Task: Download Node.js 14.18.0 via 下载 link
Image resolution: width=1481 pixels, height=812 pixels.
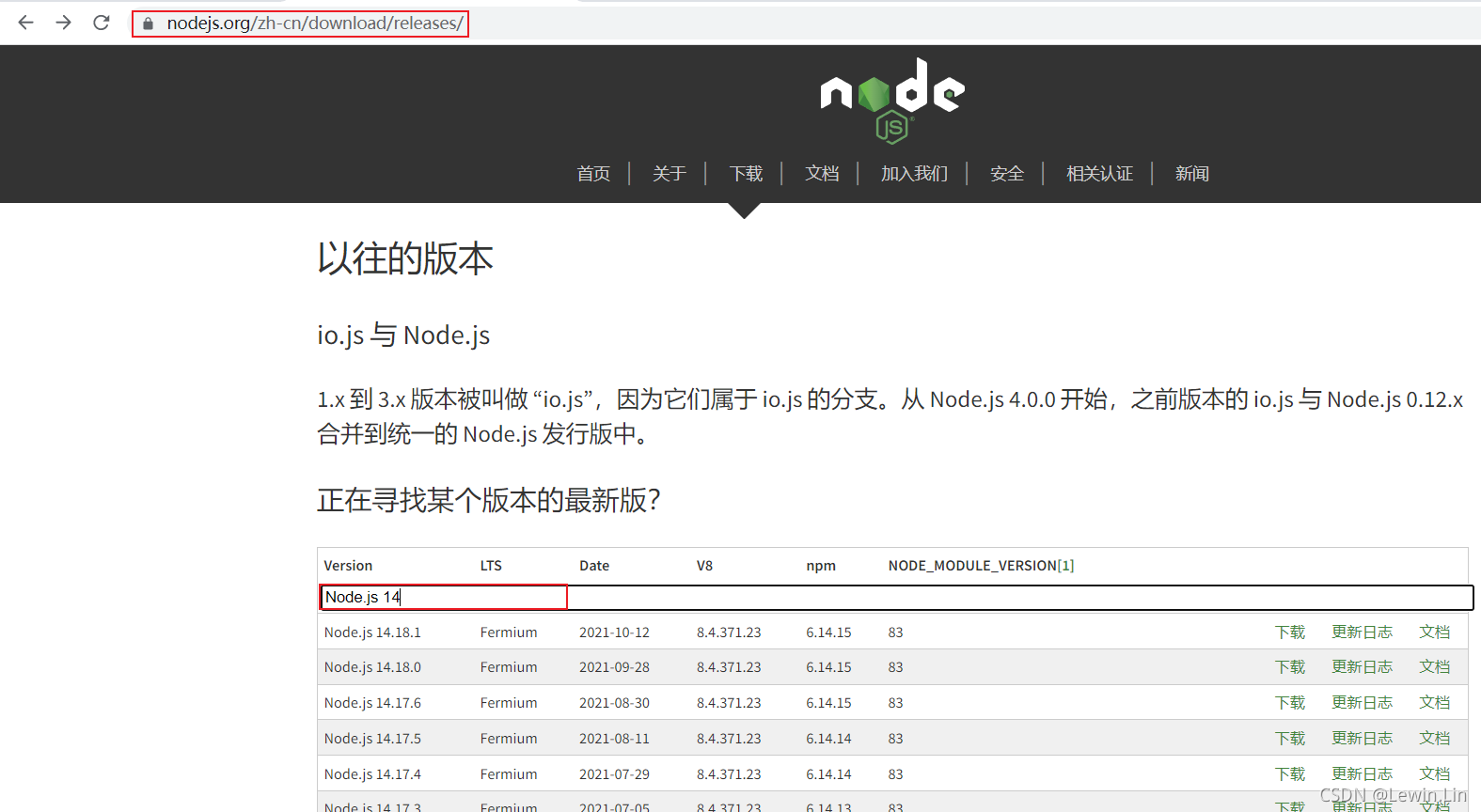Action: point(1290,667)
